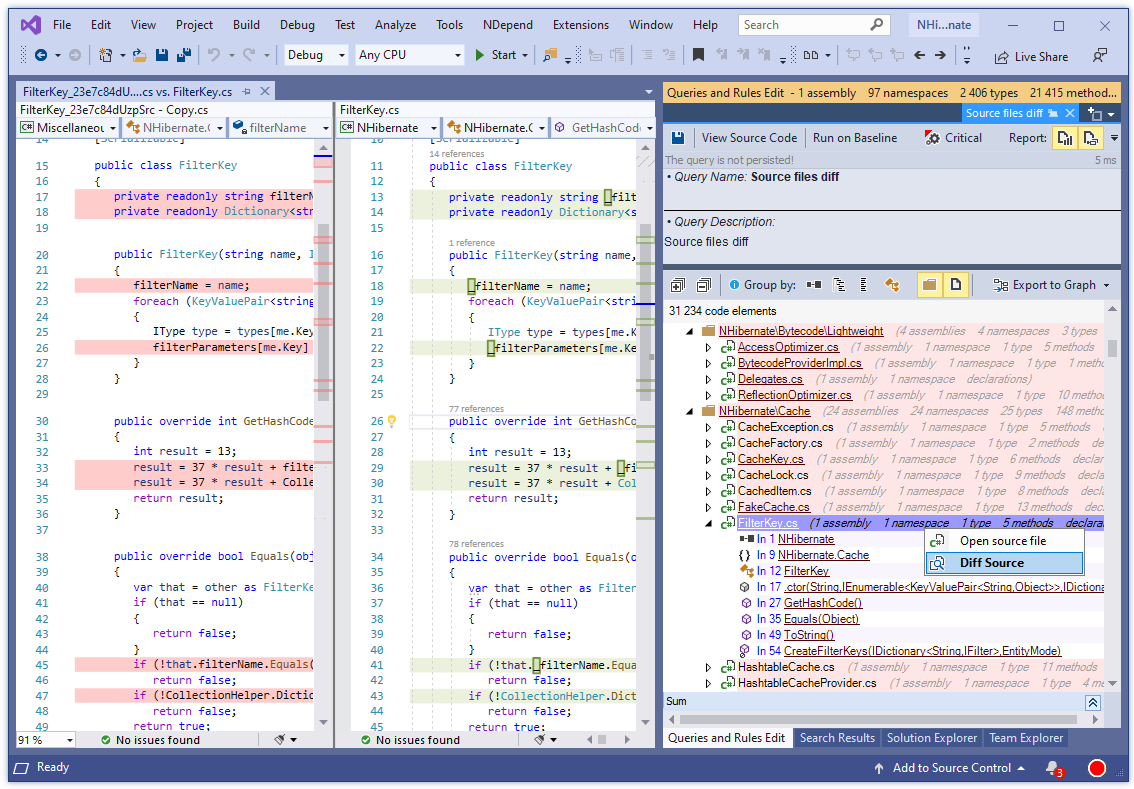This screenshot has width=1134, height=789.
Task: Create a new item from the toolbar
Action: point(106,55)
